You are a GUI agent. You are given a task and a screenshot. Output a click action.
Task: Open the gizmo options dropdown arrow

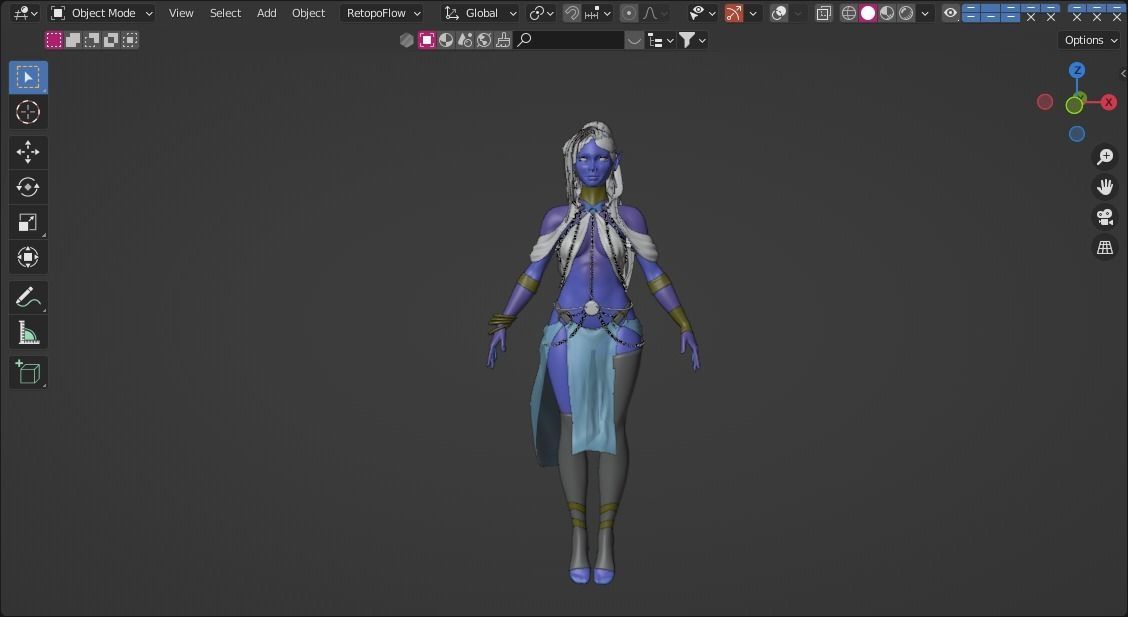(x=753, y=13)
